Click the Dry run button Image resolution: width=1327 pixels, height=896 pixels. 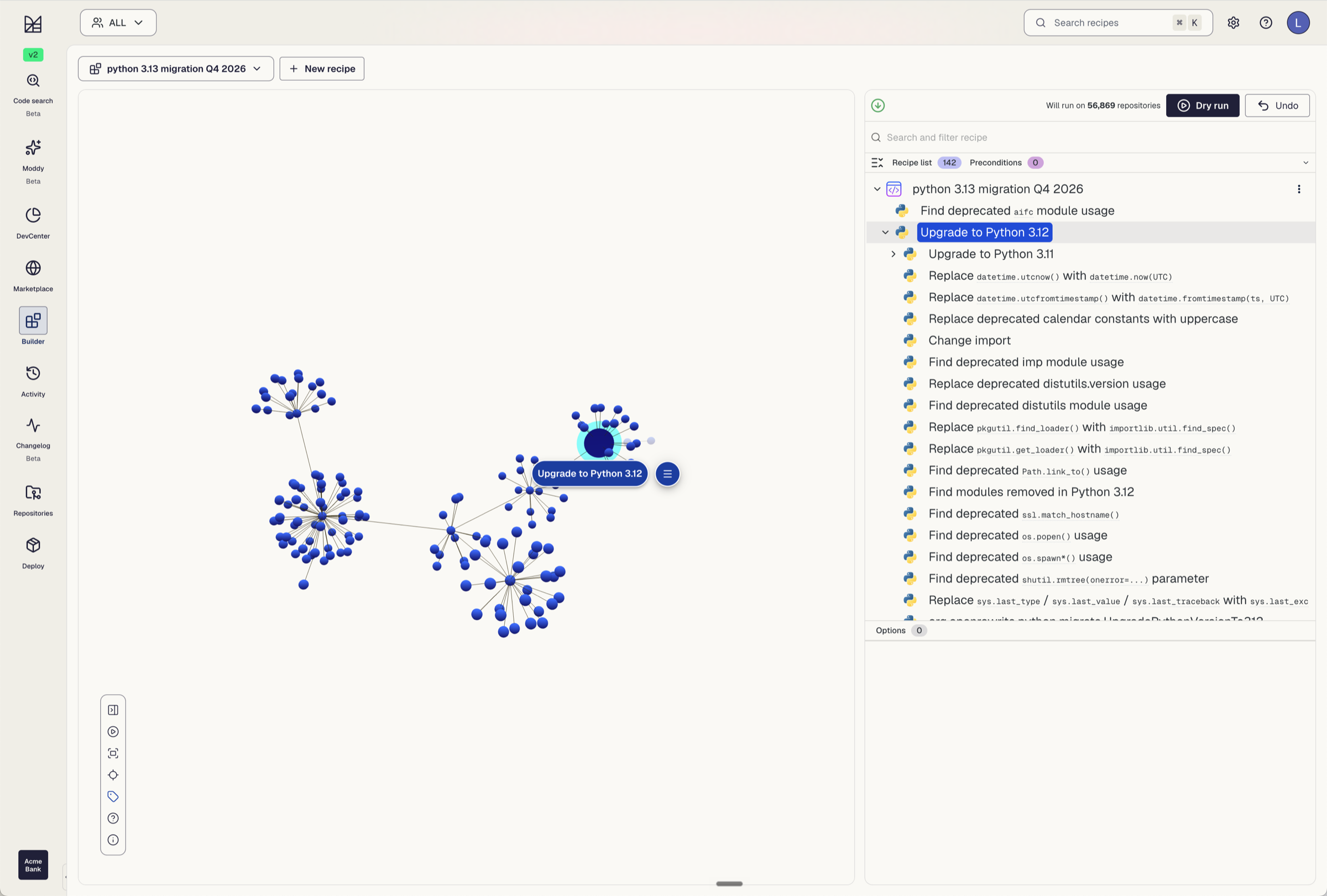point(1203,106)
